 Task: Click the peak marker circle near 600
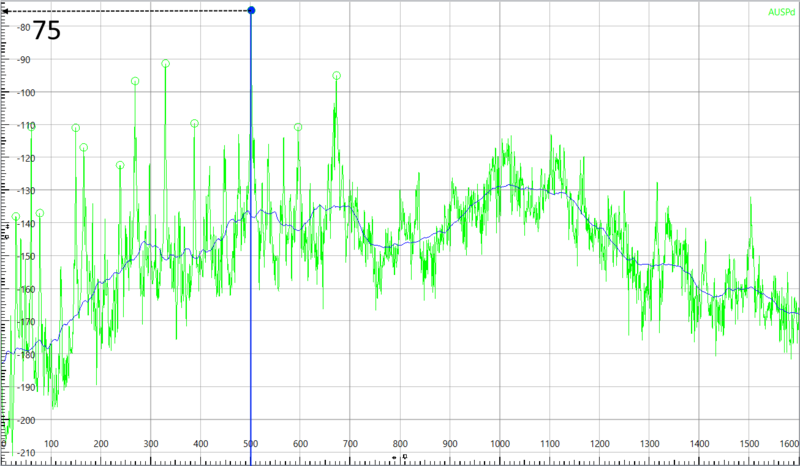[x=298, y=127]
